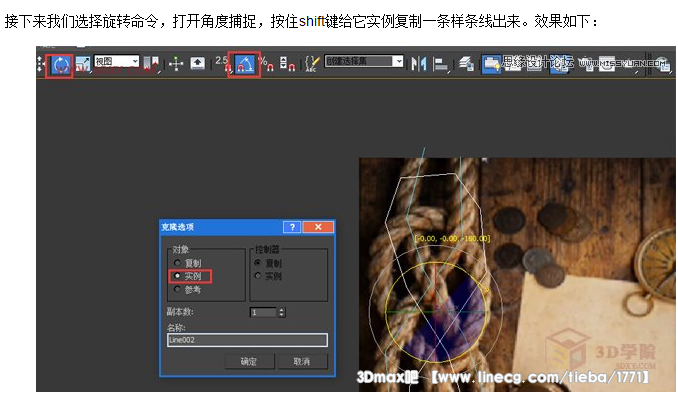Image resolution: width=678 pixels, height=394 pixels.
Task: Open the Layer Manager icon
Action: [466, 64]
